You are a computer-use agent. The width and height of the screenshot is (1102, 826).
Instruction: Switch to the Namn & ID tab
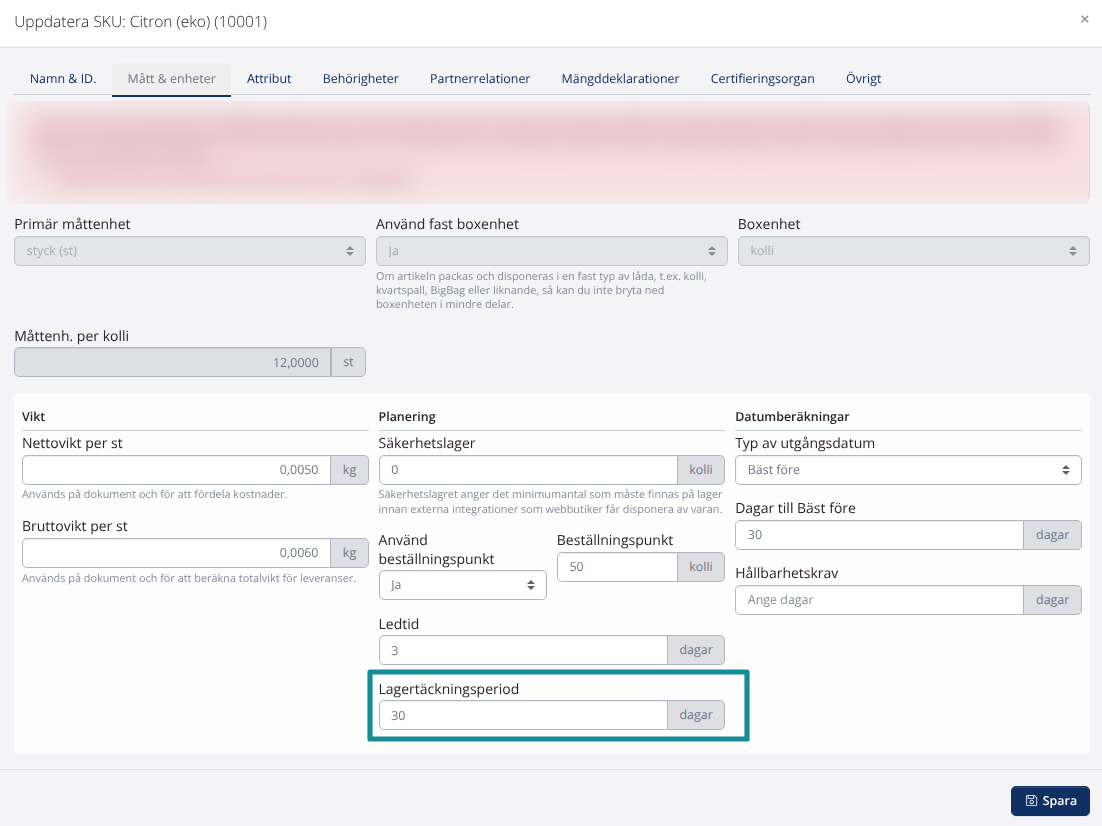[x=61, y=77]
